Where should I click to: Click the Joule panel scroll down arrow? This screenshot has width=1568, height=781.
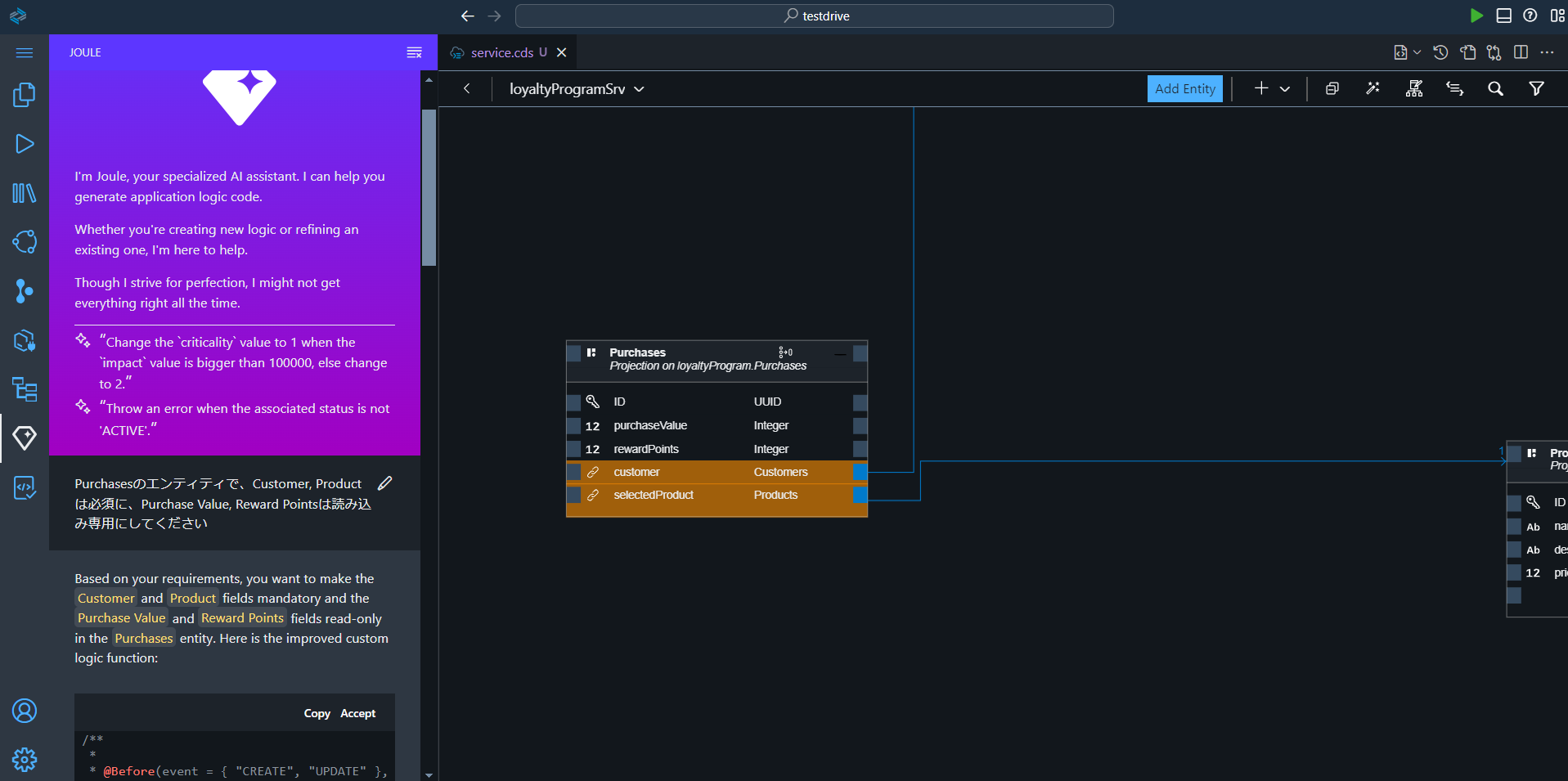pos(429,774)
